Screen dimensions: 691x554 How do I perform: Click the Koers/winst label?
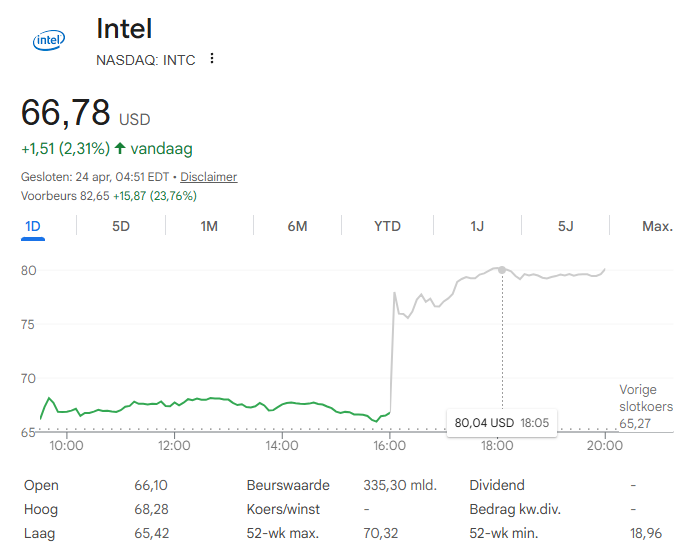[x=283, y=509]
